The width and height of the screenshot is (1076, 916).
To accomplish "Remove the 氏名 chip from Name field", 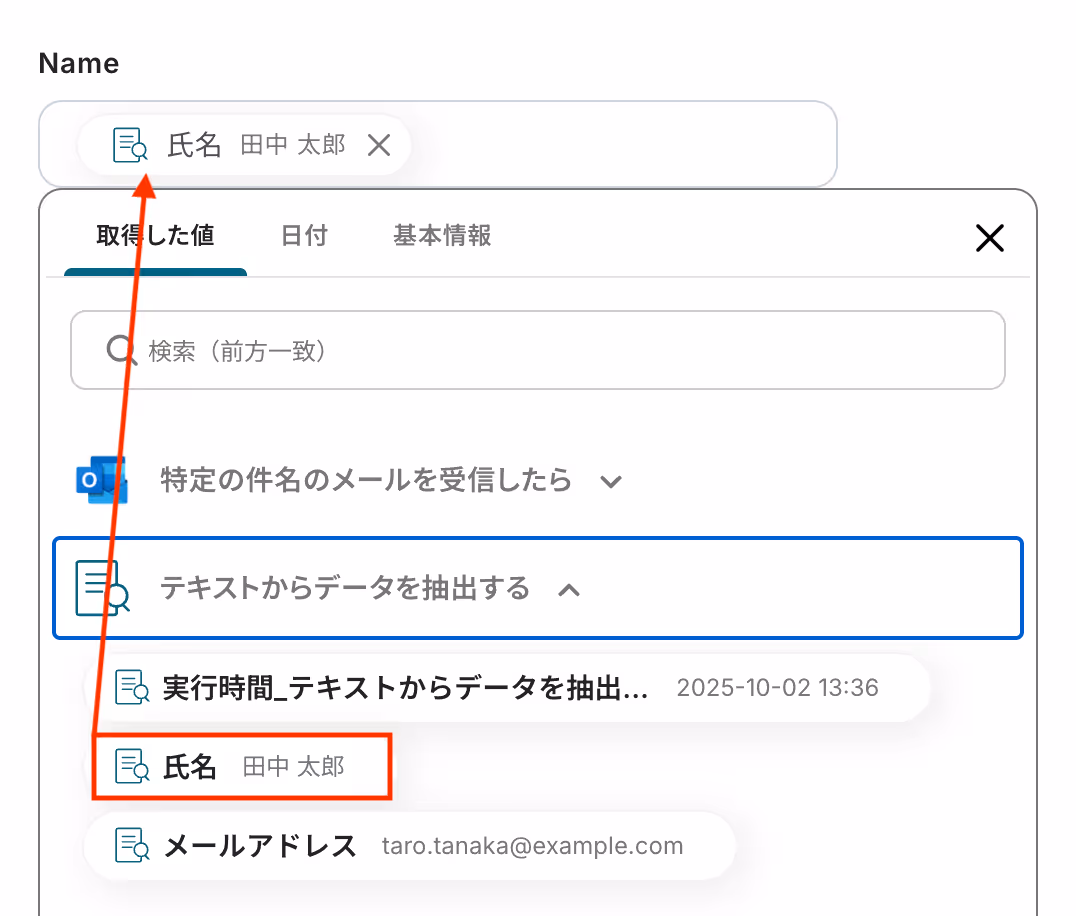I will pyautogui.click(x=379, y=145).
